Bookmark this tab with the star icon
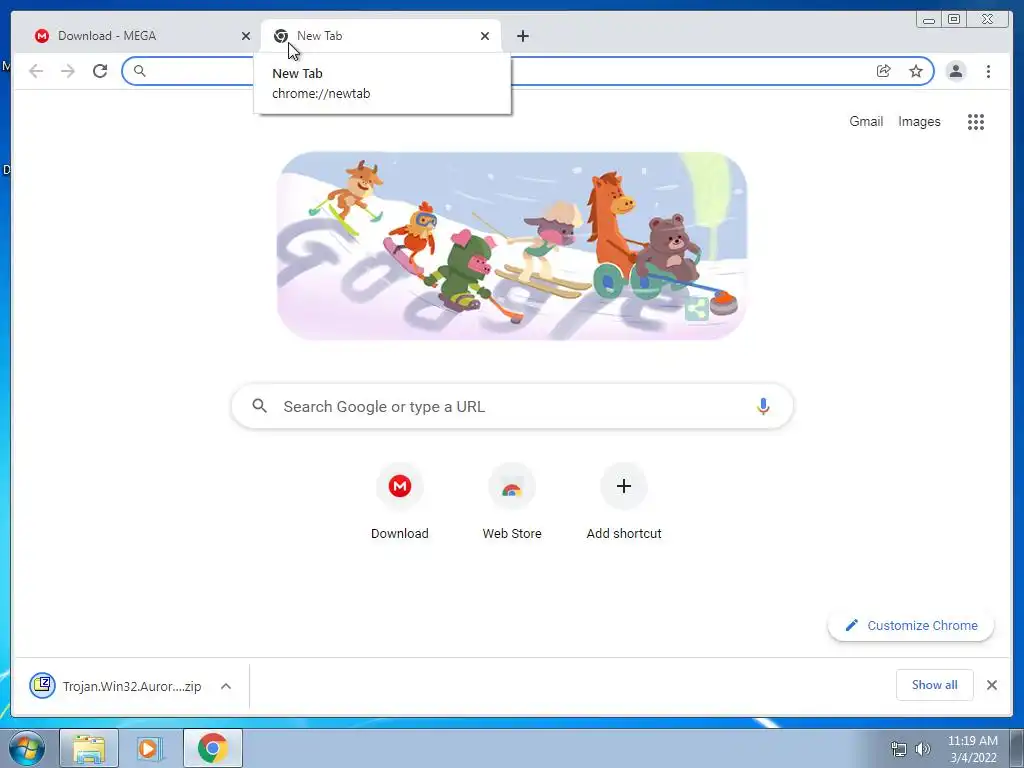The image size is (1024, 768). (x=916, y=71)
